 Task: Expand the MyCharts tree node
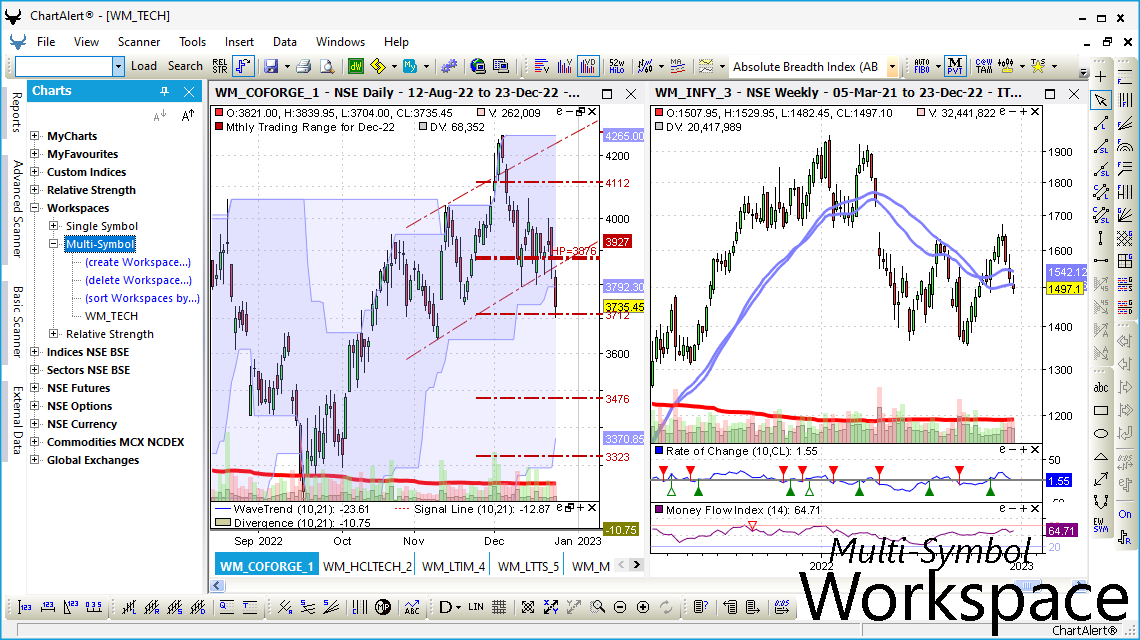(34, 136)
